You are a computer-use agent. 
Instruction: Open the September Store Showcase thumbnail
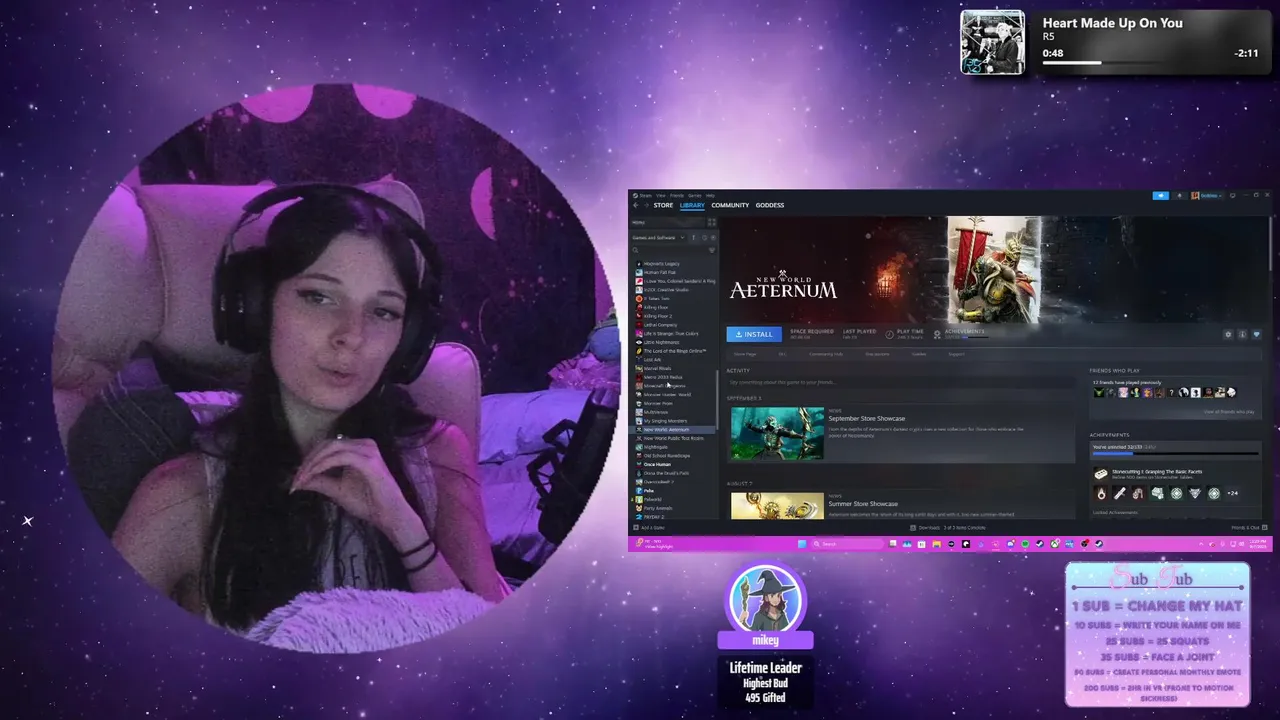click(x=777, y=433)
